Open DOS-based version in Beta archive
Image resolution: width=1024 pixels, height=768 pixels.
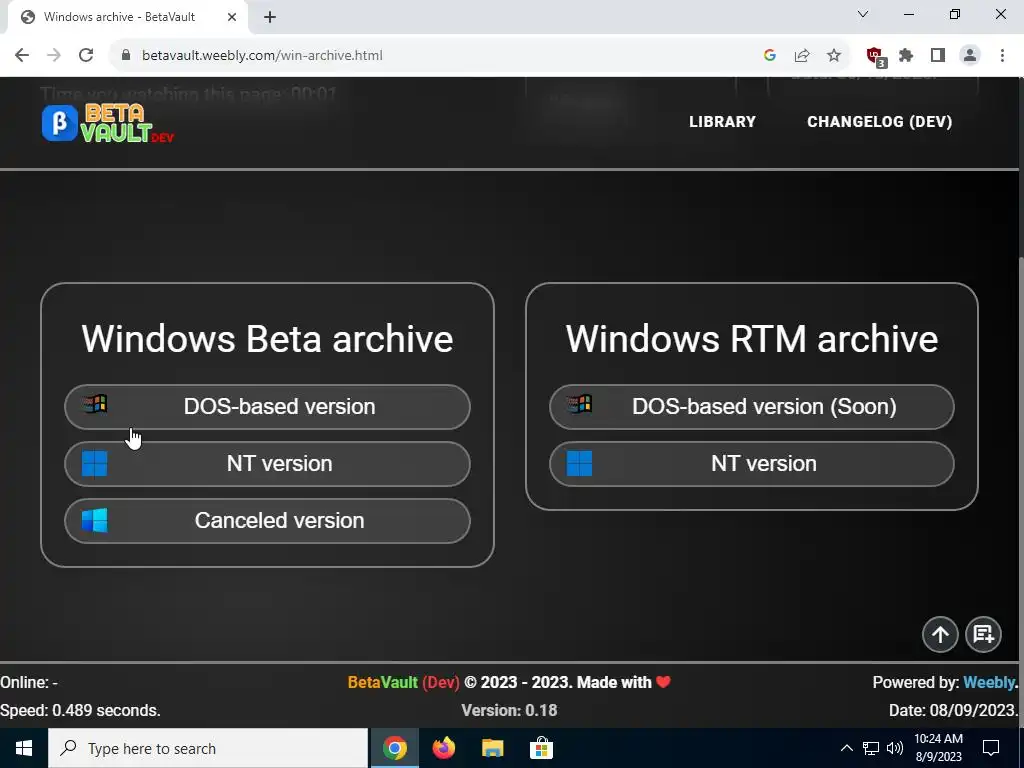(267, 407)
